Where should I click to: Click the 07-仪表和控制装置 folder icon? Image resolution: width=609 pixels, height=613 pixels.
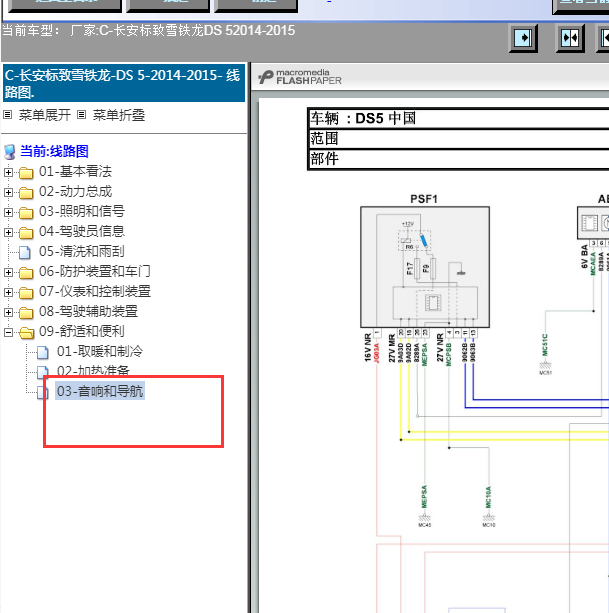26,293
